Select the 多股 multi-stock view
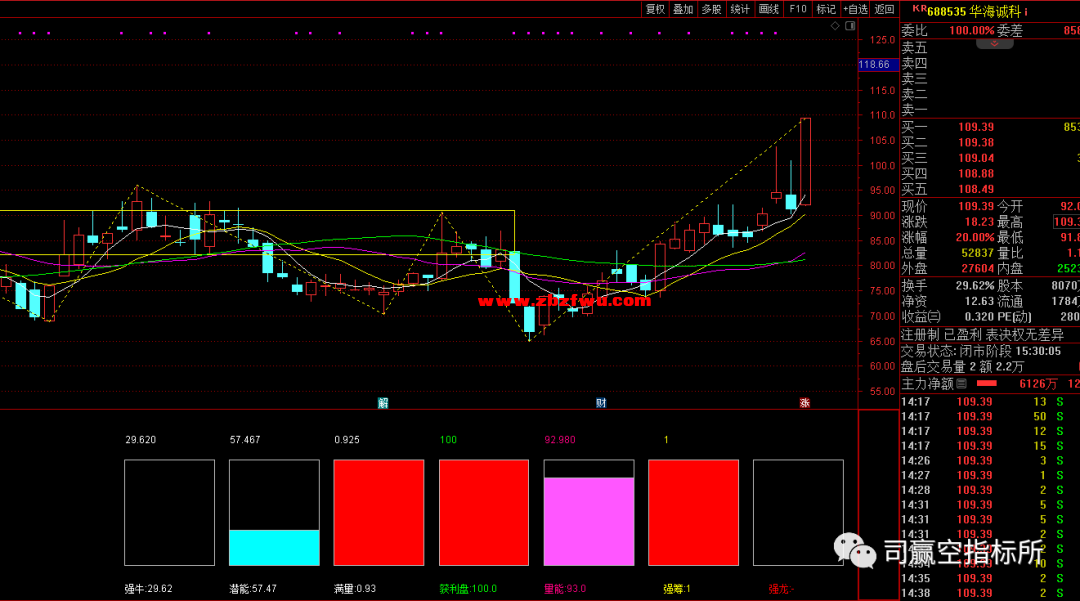The width and height of the screenshot is (1080, 601). 711,9
